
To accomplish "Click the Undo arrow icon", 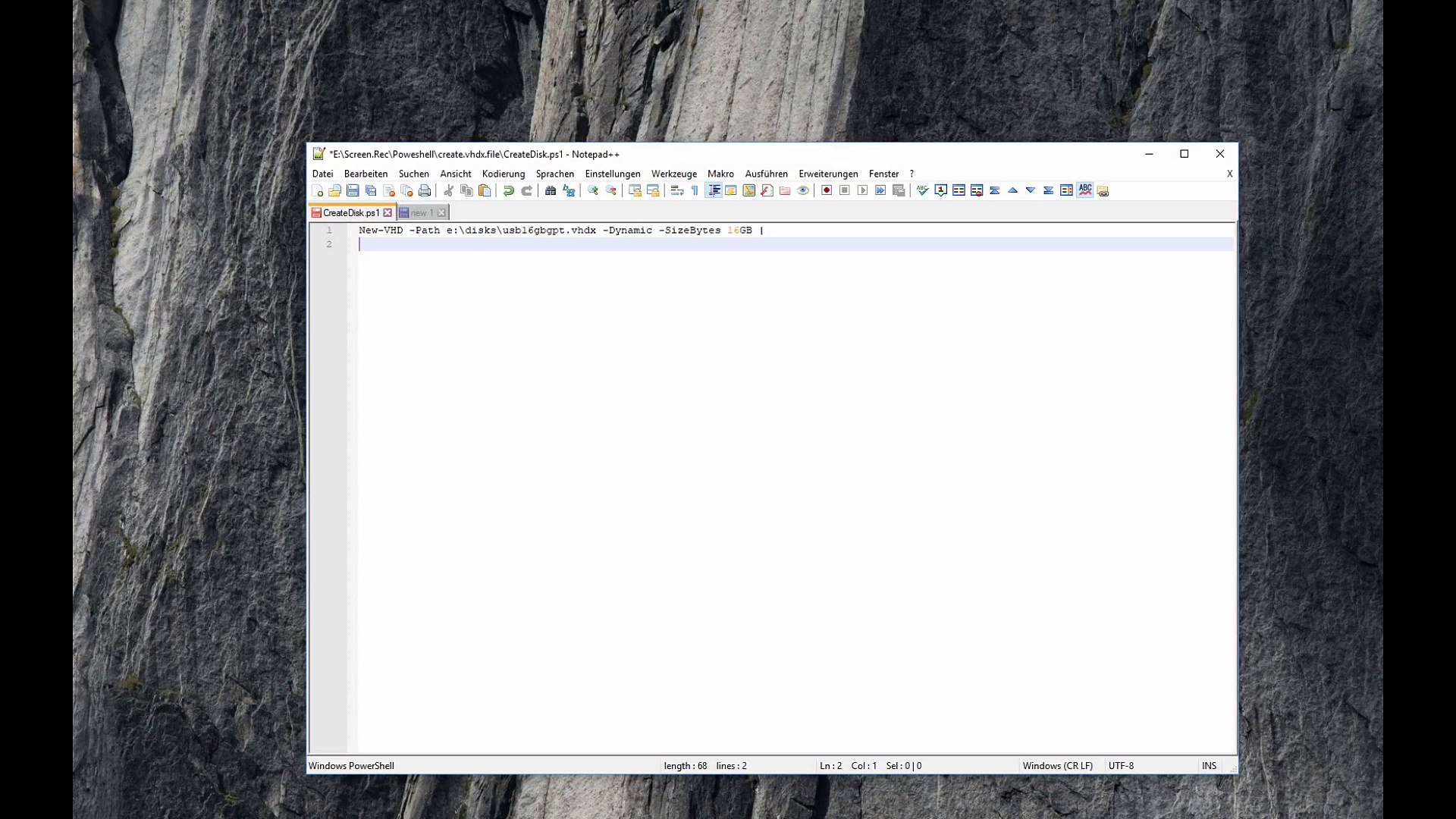I will pyautogui.click(x=509, y=190).
